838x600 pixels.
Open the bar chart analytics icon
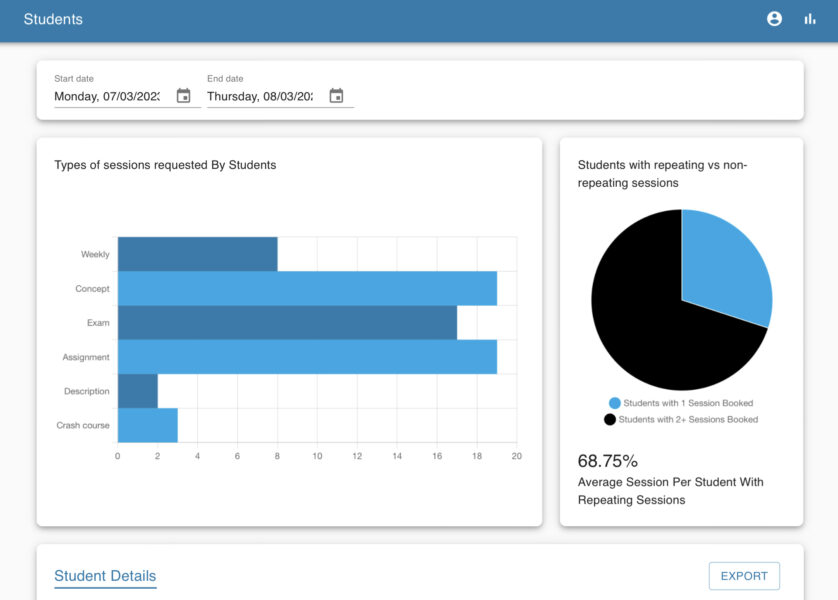[x=810, y=19]
